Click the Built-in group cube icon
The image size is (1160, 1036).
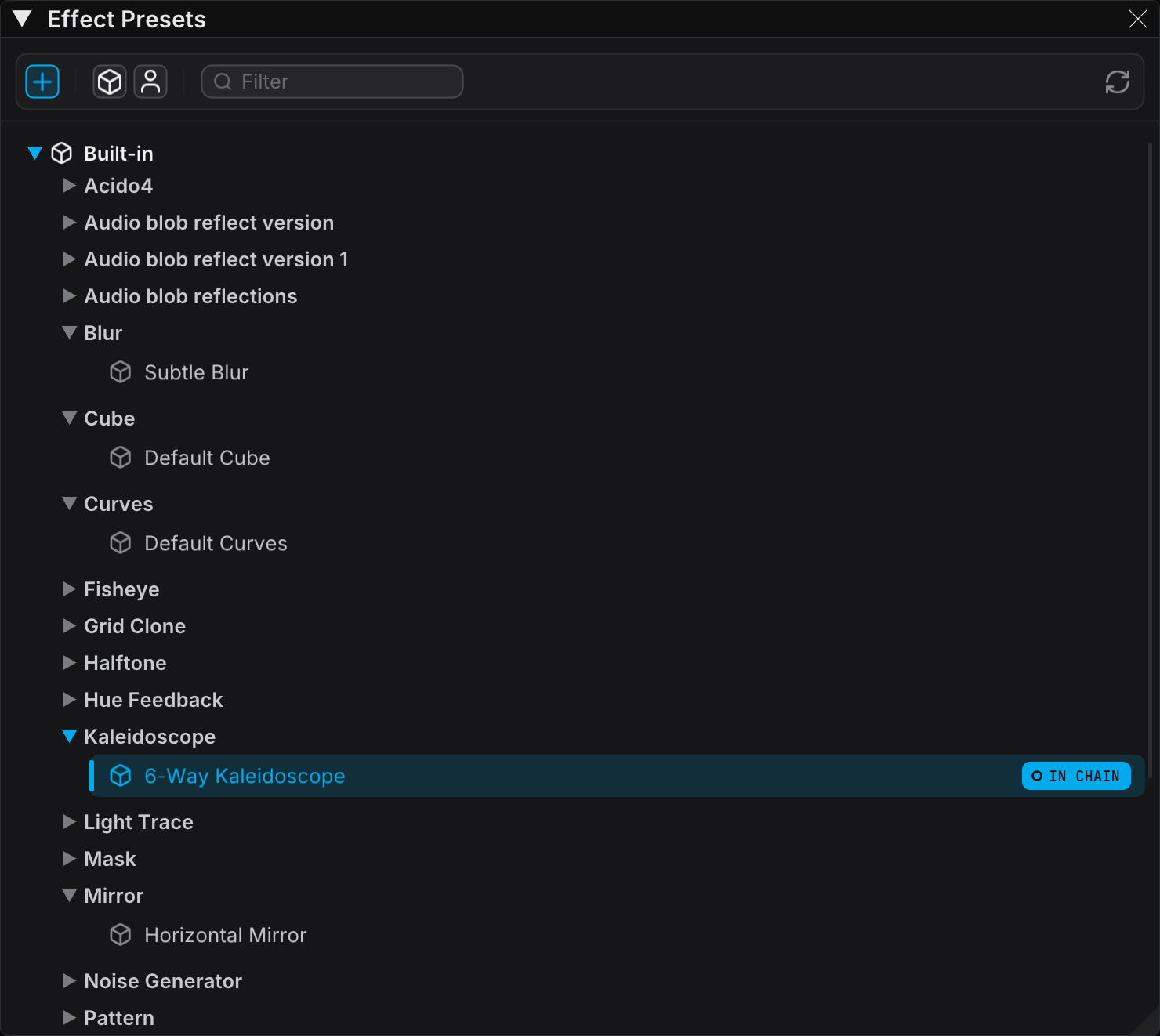coord(62,153)
